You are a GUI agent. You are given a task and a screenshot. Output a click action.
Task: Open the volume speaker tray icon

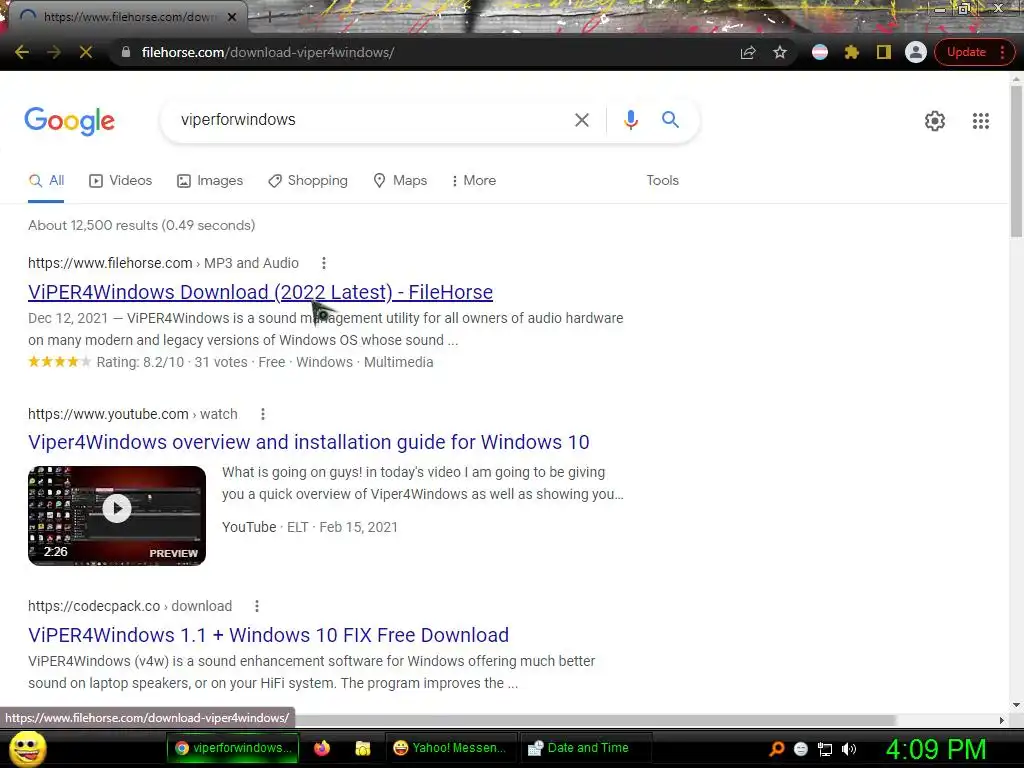click(849, 749)
